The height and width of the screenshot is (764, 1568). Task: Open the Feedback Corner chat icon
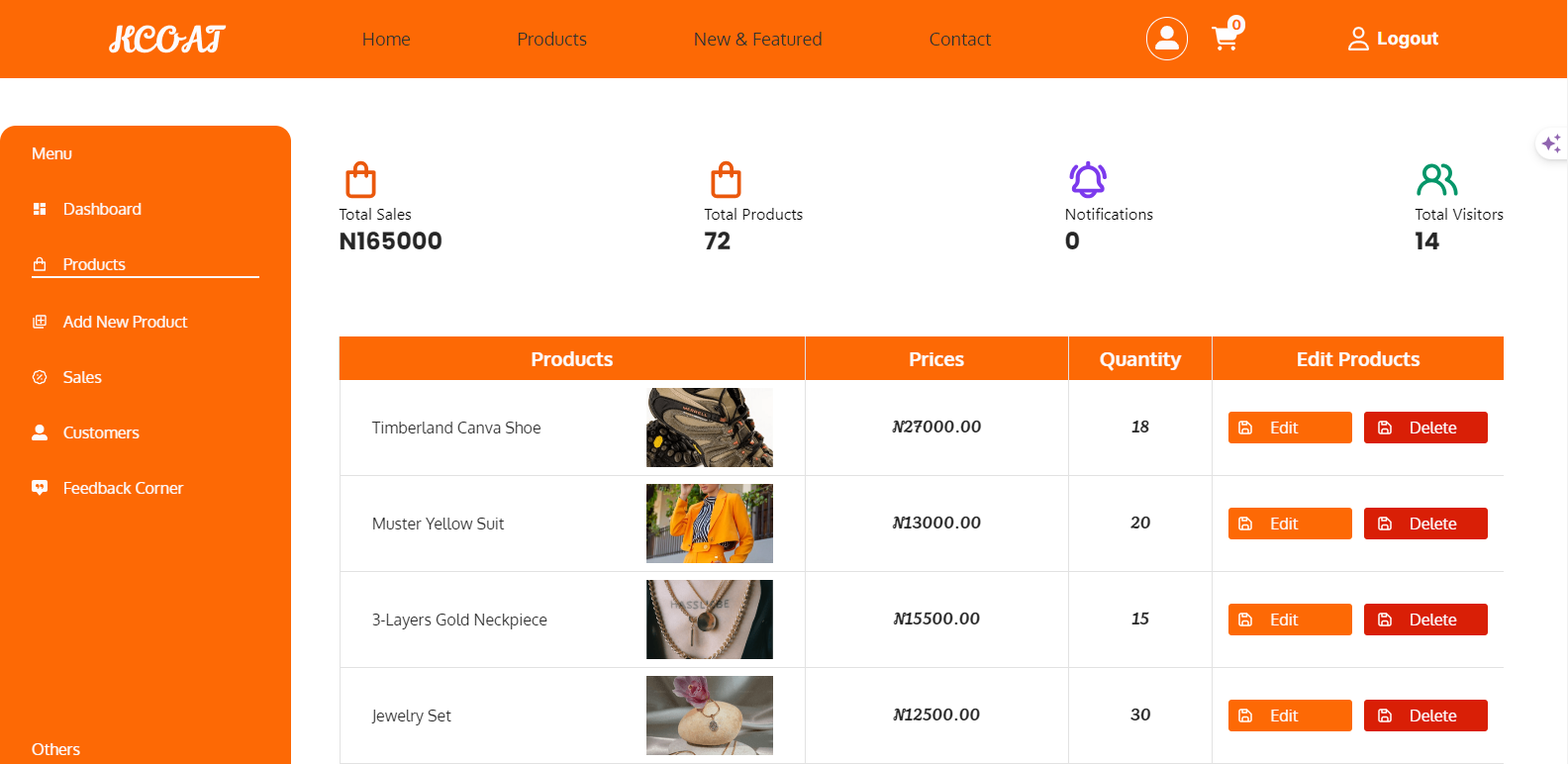click(x=39, y=487)
